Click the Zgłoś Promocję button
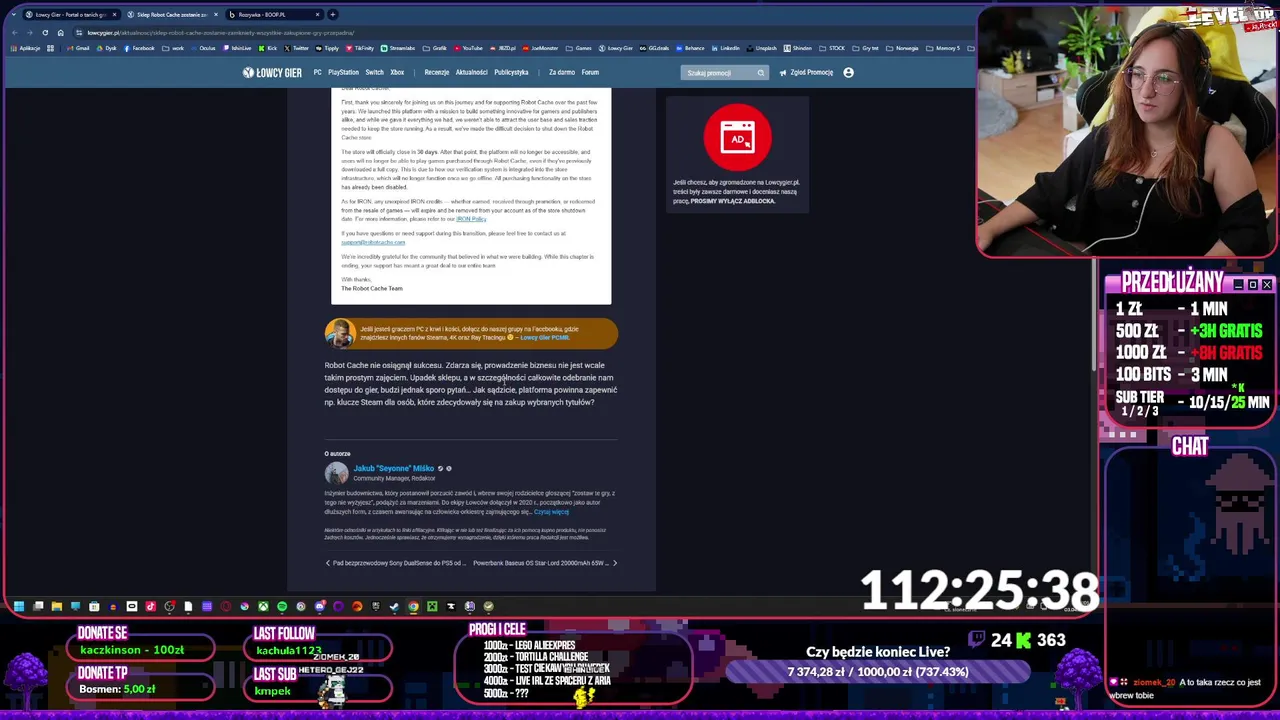Viewport: 1280px width, 720px height. tap(806, 72)
